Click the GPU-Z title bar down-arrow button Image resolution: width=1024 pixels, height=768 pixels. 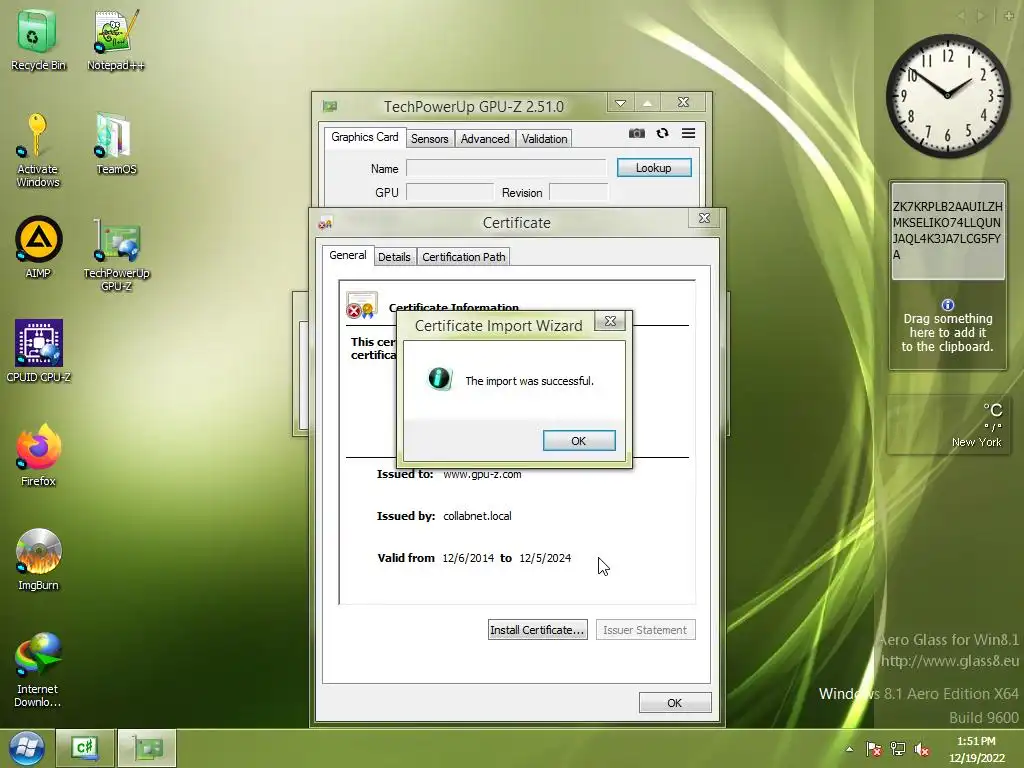[620, 103]
